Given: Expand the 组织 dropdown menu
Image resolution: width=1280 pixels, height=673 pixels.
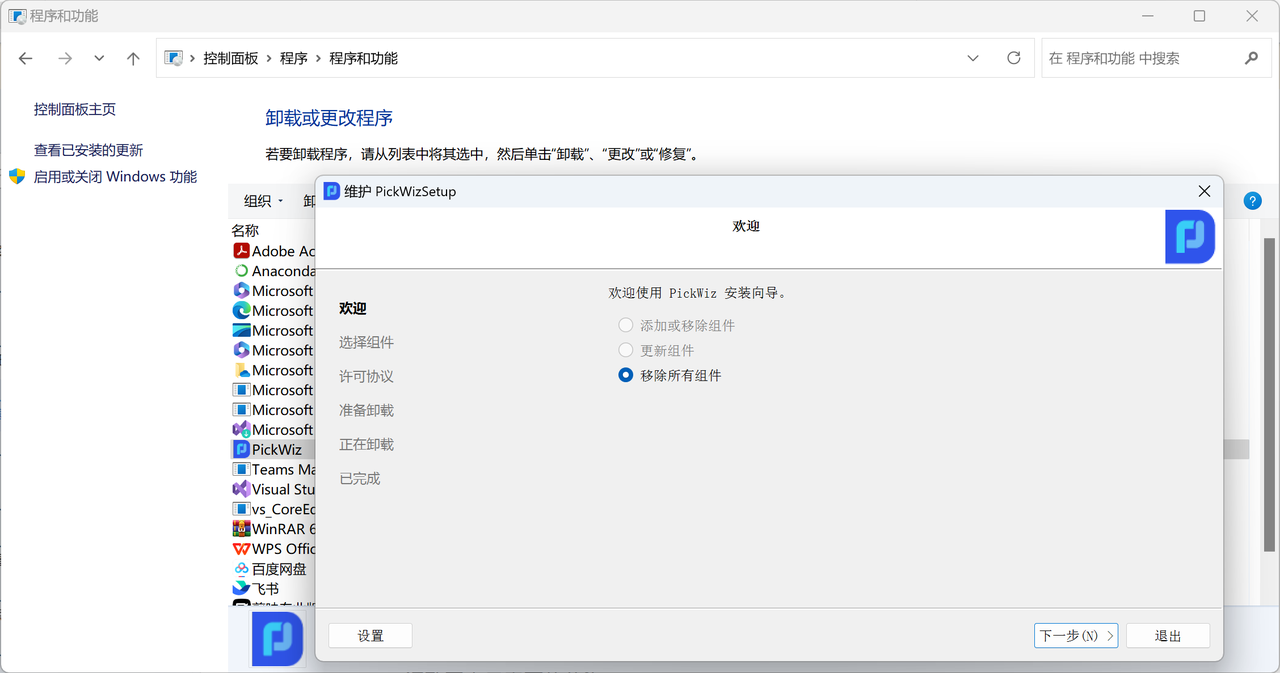Looking at the screenshot, I should pos(264,201).
